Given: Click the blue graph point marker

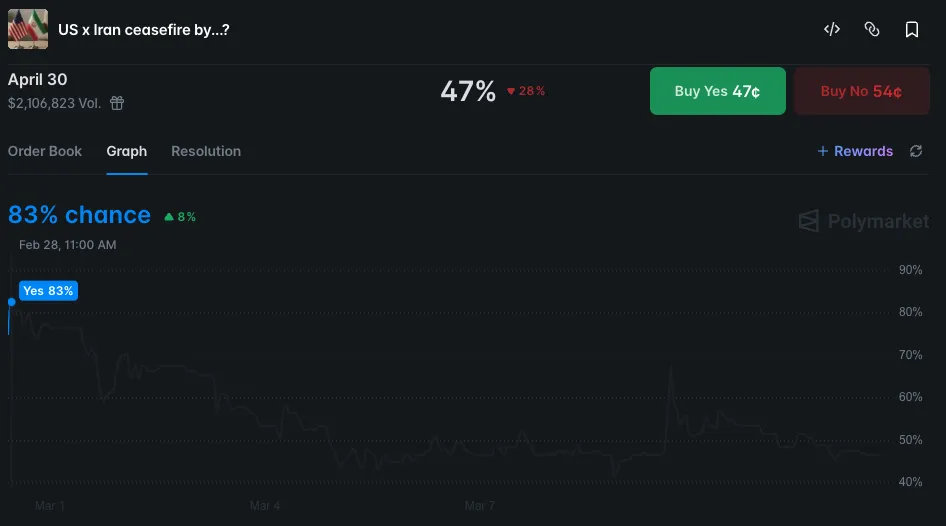Looking at the screenshot, I should point(11,301).
